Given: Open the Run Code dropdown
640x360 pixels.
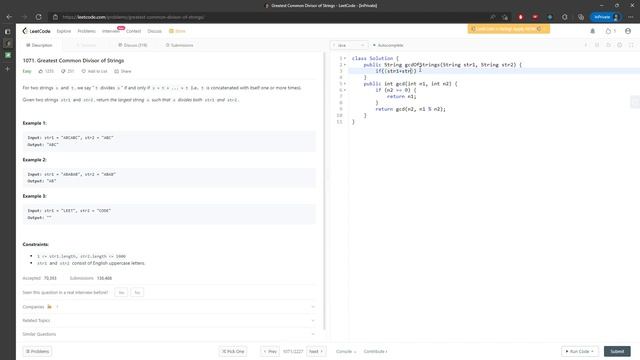Looking at the screenshot, I should 580,351.
